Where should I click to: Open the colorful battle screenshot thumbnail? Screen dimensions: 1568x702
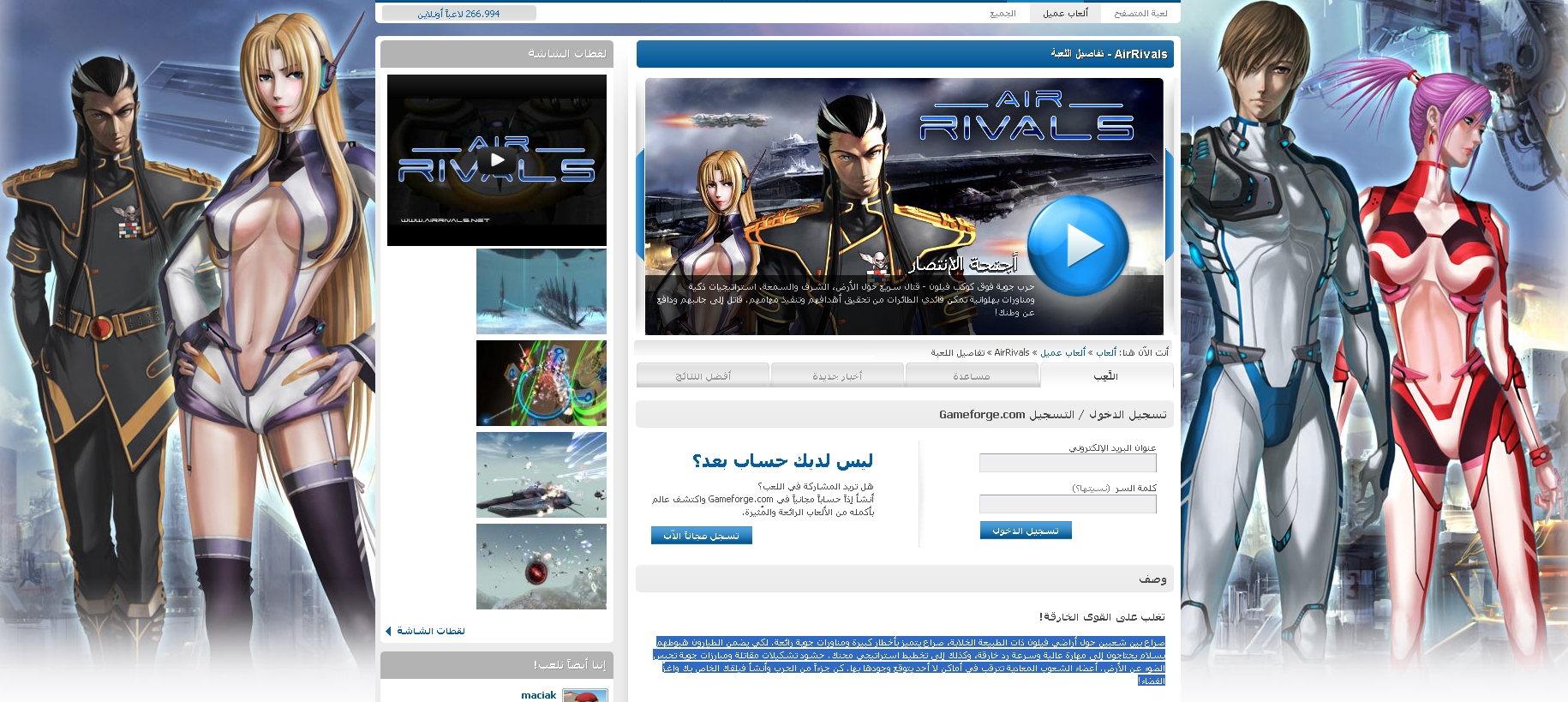(x=542, y=383)
